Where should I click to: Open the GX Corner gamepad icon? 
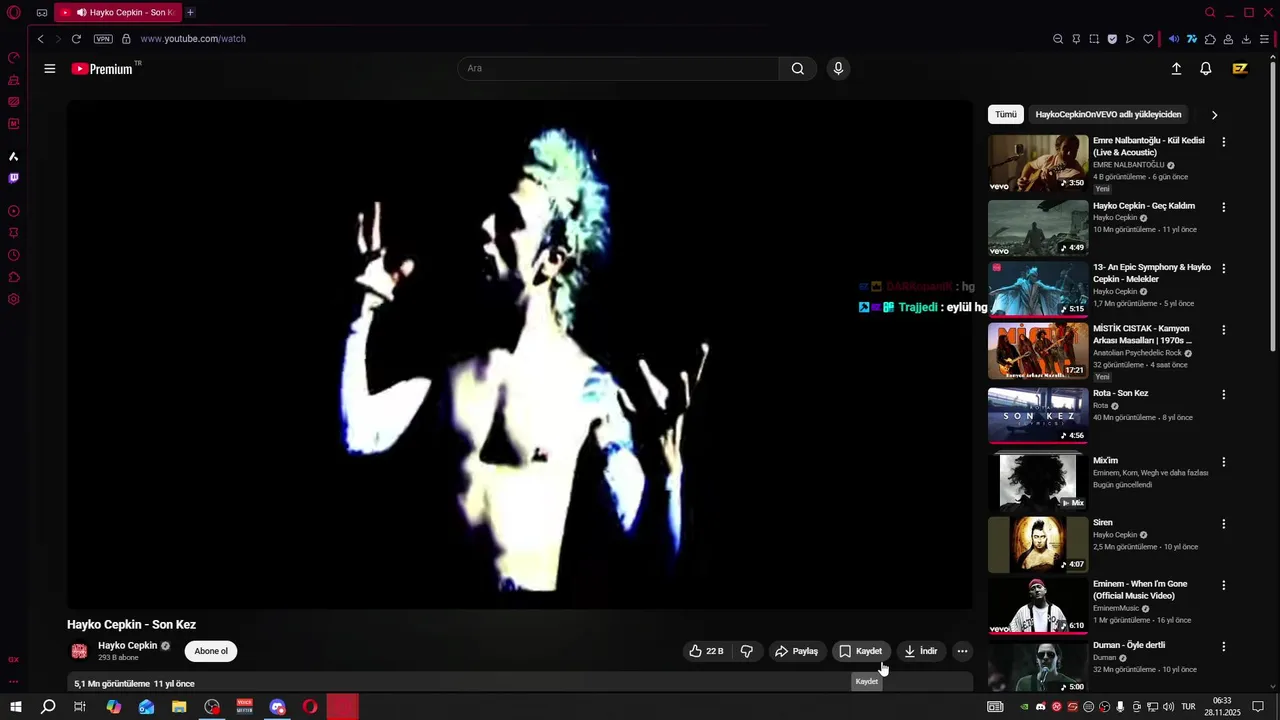point(42,13)
